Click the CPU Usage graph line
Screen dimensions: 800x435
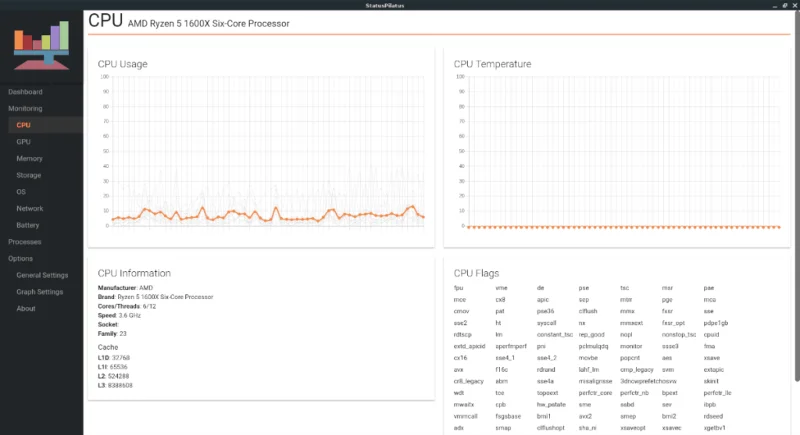tap(268, 215)
